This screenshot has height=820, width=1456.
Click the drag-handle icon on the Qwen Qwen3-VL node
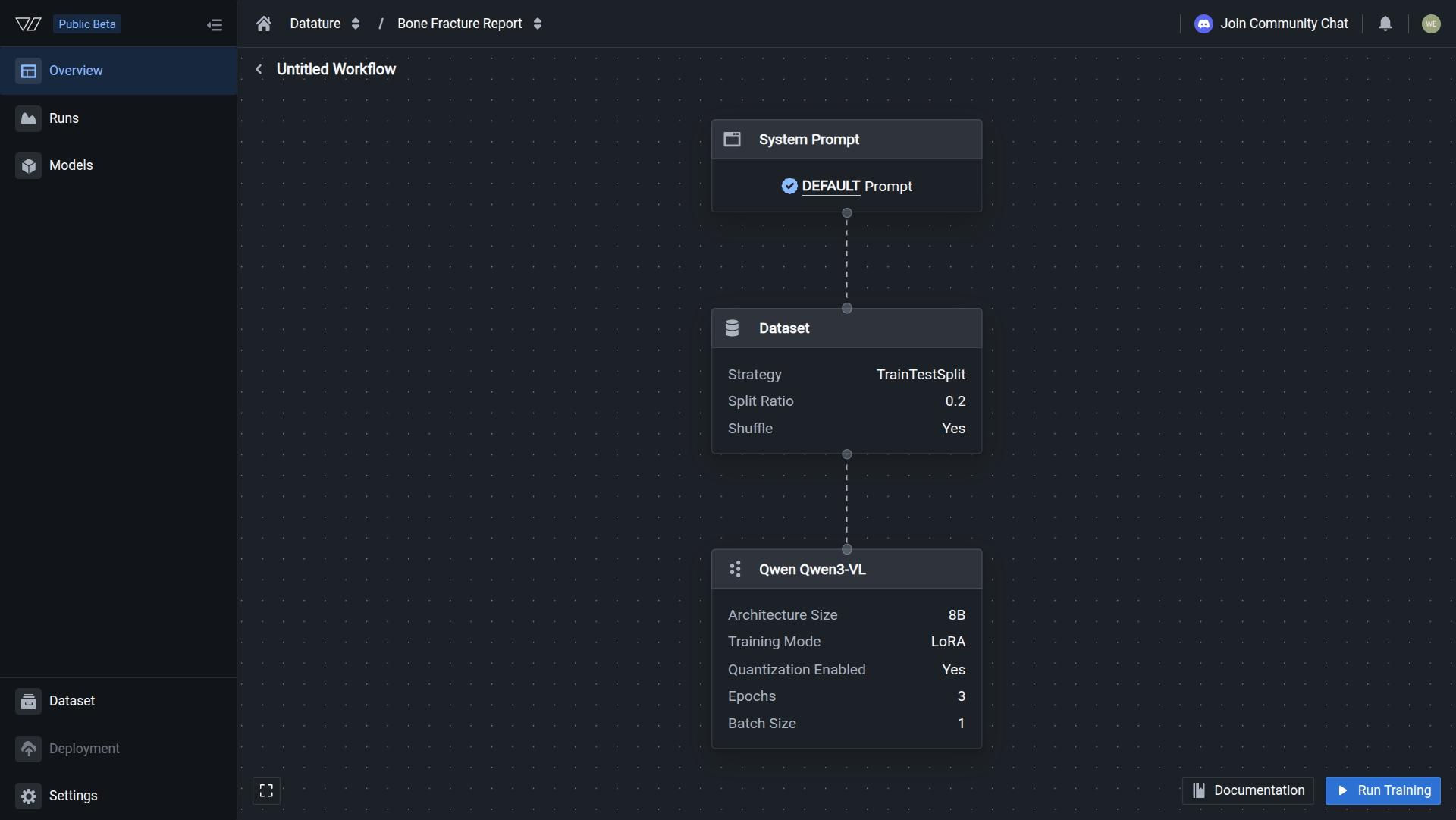click(x=735, y=569)
